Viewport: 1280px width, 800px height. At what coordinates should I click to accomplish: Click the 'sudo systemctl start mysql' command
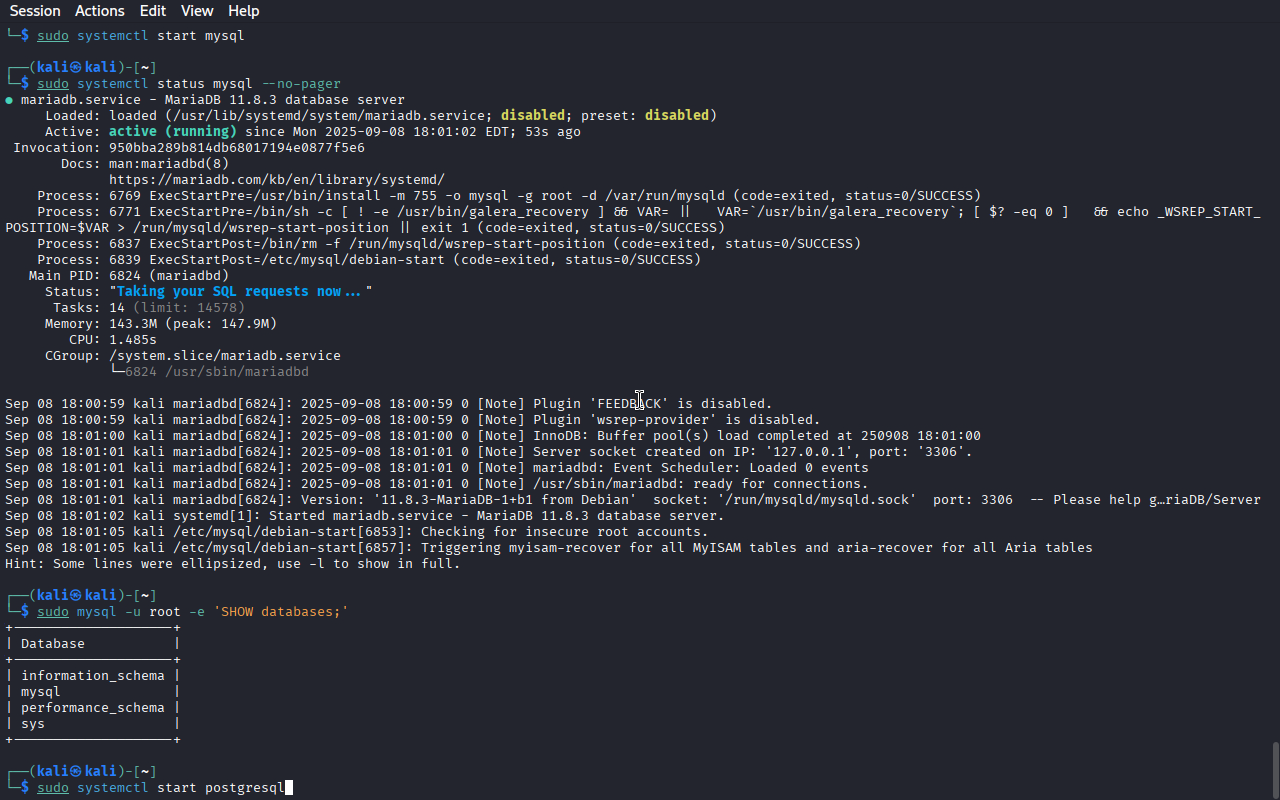tap(141, 36)
